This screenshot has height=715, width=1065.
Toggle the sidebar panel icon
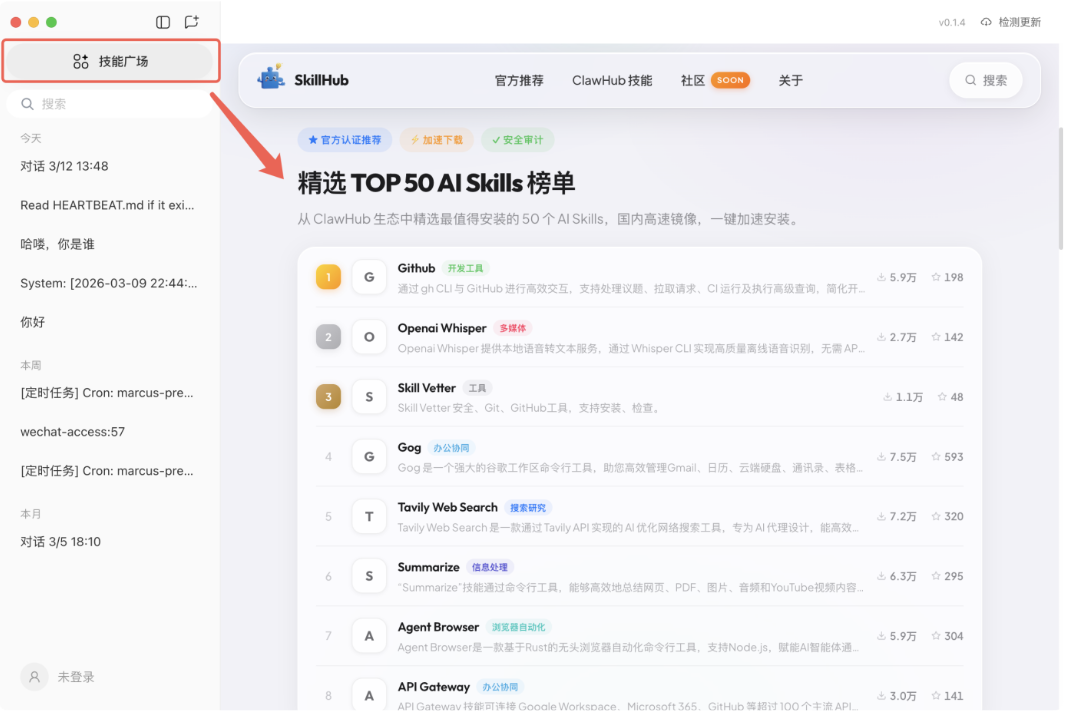tap(164, 22)
